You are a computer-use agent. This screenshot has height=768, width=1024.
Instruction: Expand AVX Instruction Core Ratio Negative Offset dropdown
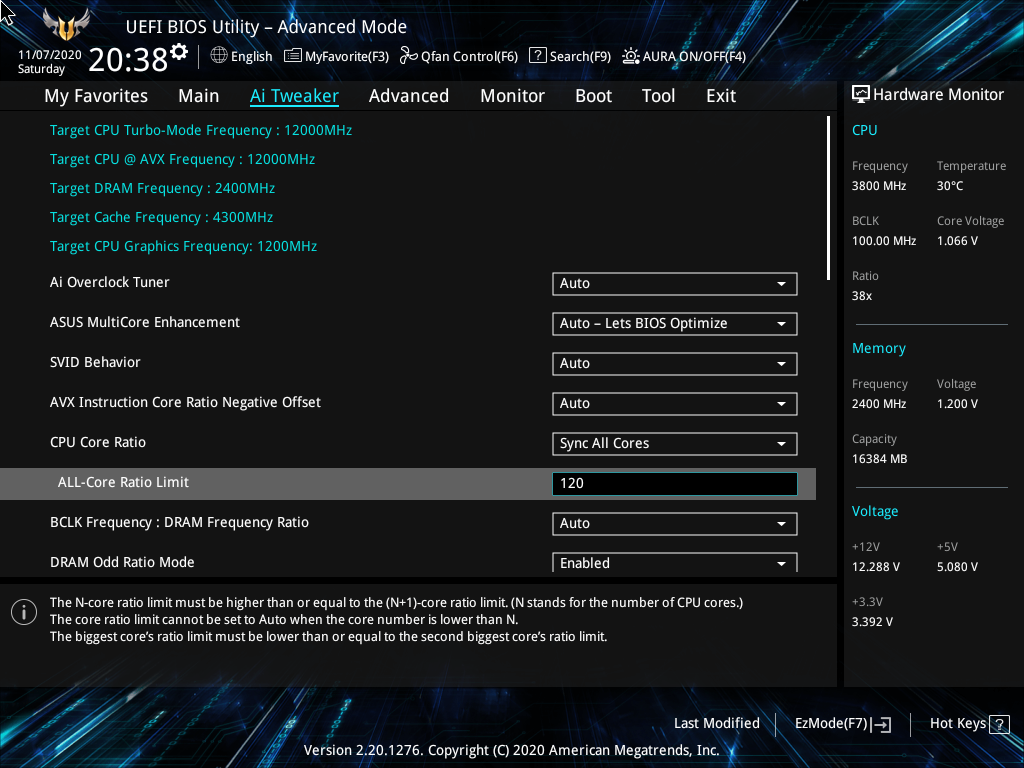point(675,404)
